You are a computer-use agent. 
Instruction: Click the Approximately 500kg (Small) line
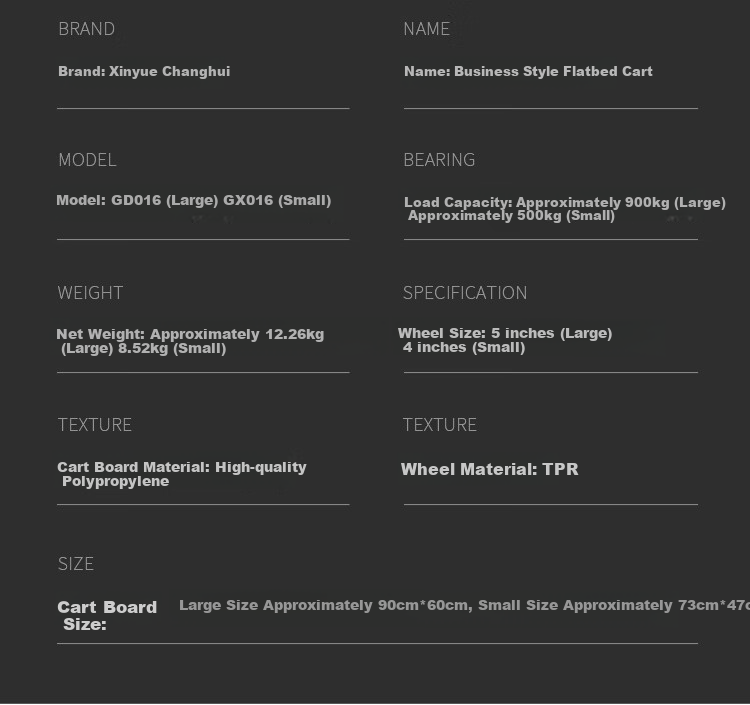coord(511,216)
